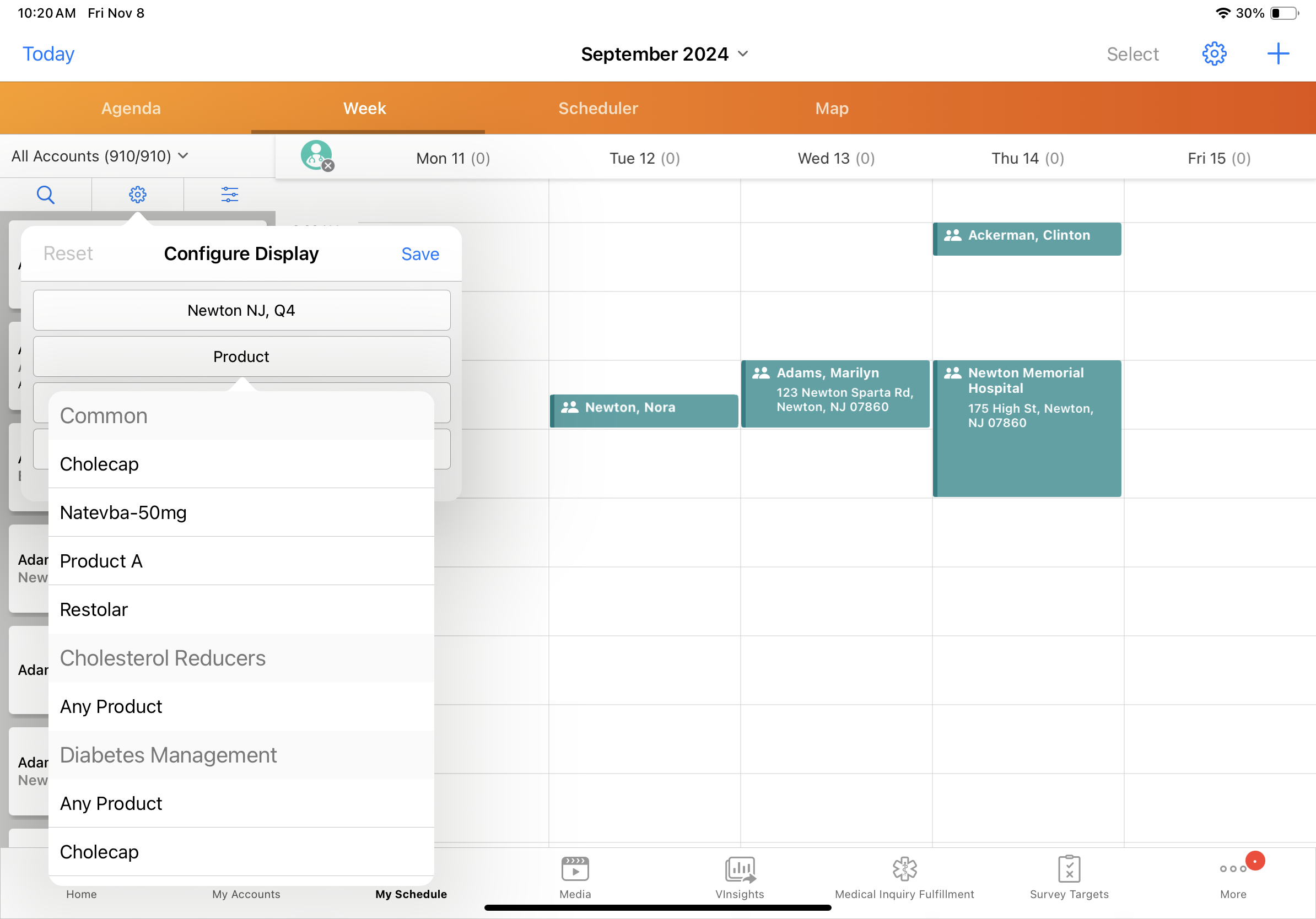Screen dimensions: 1316x919
Task: Open the Newton NJ, Q4 selector
Action: click(241, 310)
